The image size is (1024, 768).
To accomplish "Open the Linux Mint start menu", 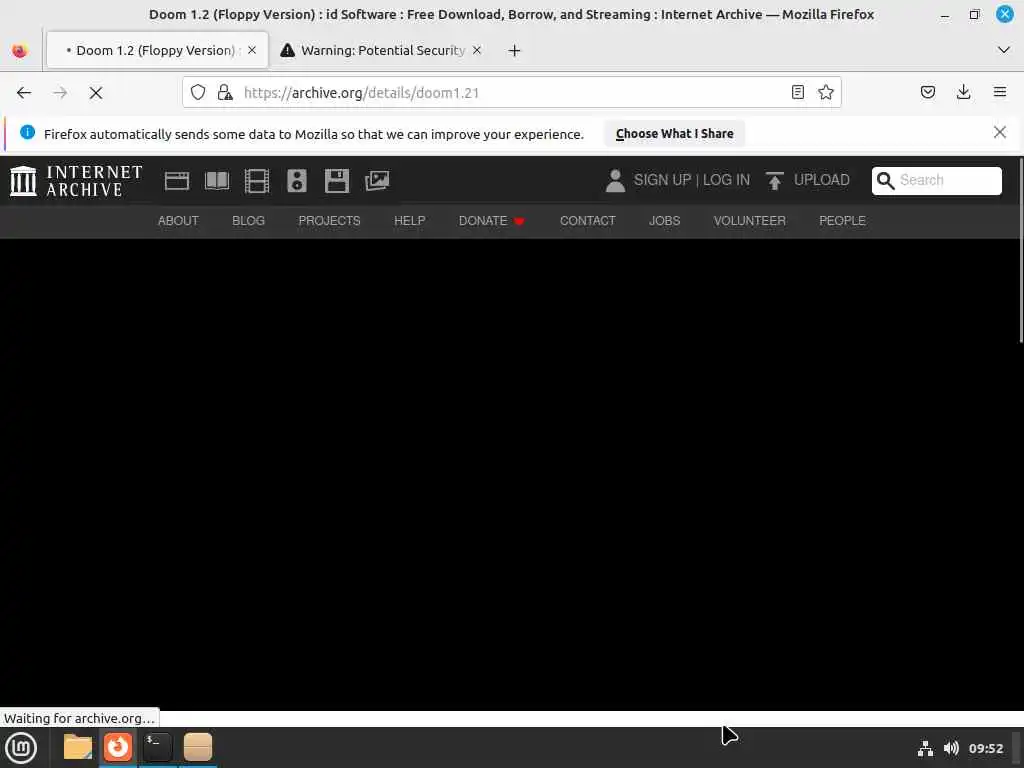I will pyautogui.click(x=21, y=748).
